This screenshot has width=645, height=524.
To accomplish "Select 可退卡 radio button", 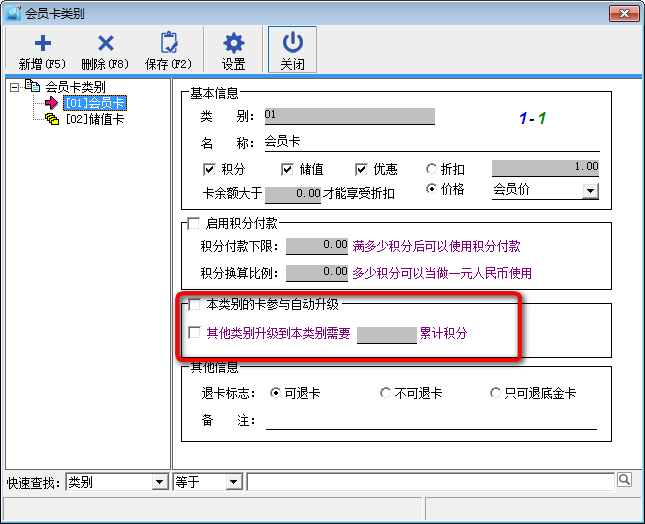I will click(x=275, y=393).
